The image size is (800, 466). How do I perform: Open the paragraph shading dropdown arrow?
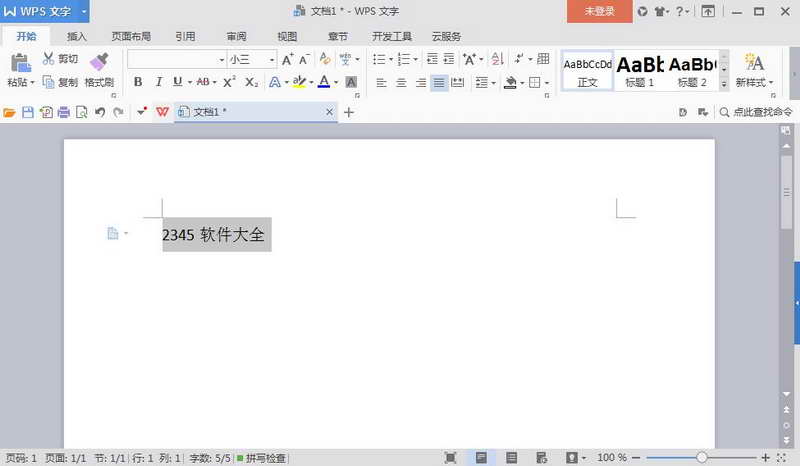522,83
